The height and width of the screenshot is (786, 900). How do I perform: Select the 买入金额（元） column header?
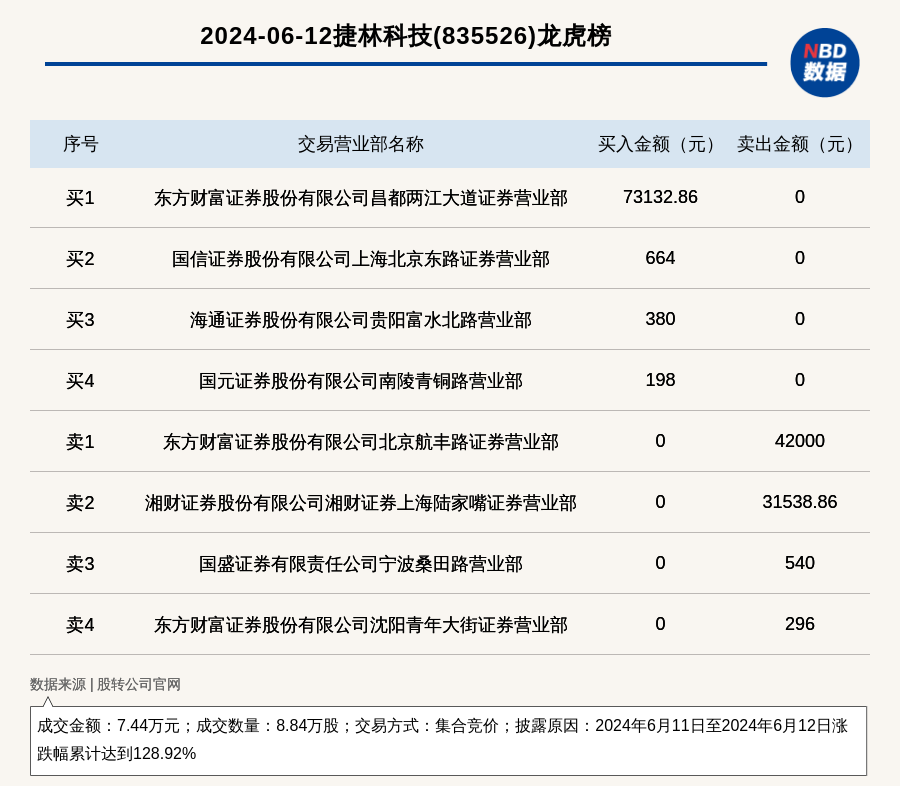point(660,144)
